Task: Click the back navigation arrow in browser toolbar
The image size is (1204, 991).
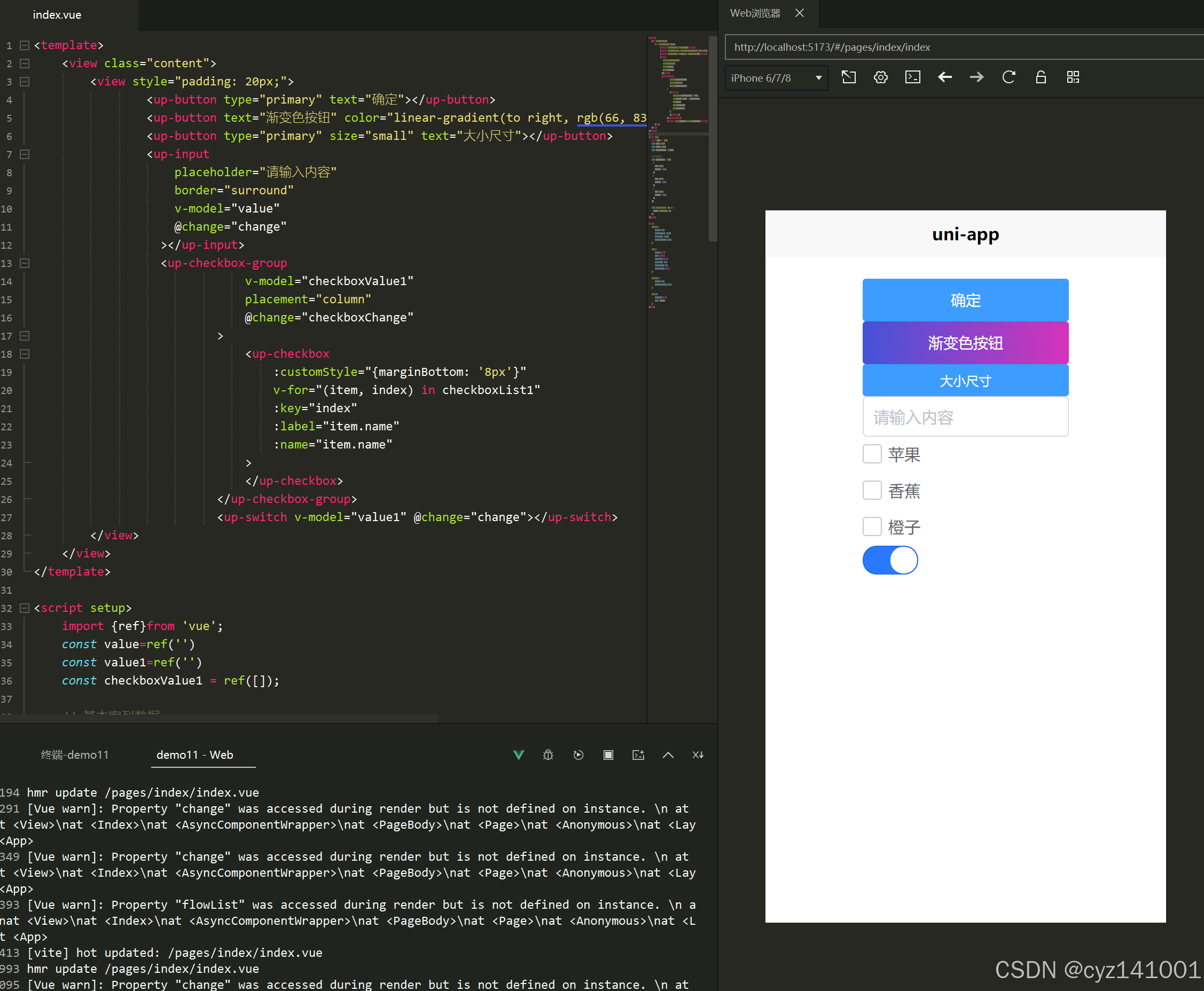Action: coord(945,77)
